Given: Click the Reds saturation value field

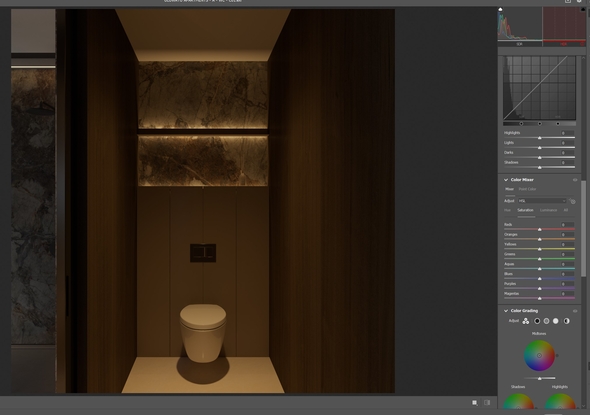Looking at the screenshot, I should pyautogui.click(x=567, y=225).
